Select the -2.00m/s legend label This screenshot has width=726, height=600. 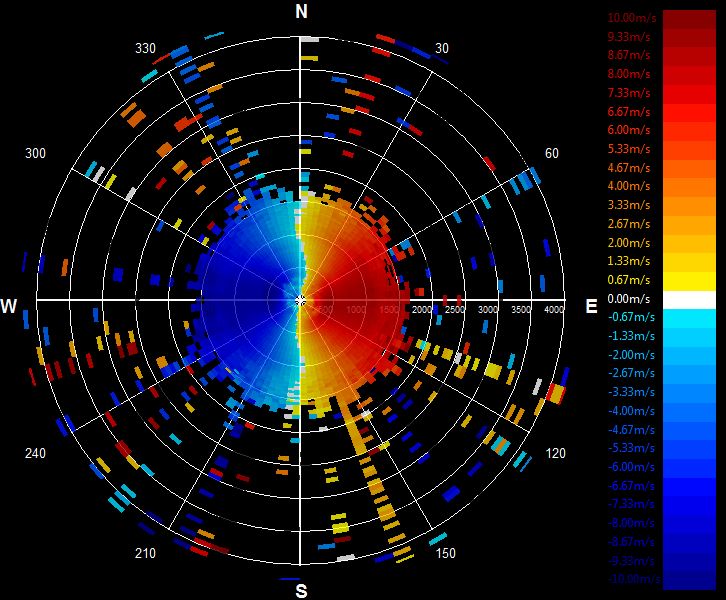631,355
